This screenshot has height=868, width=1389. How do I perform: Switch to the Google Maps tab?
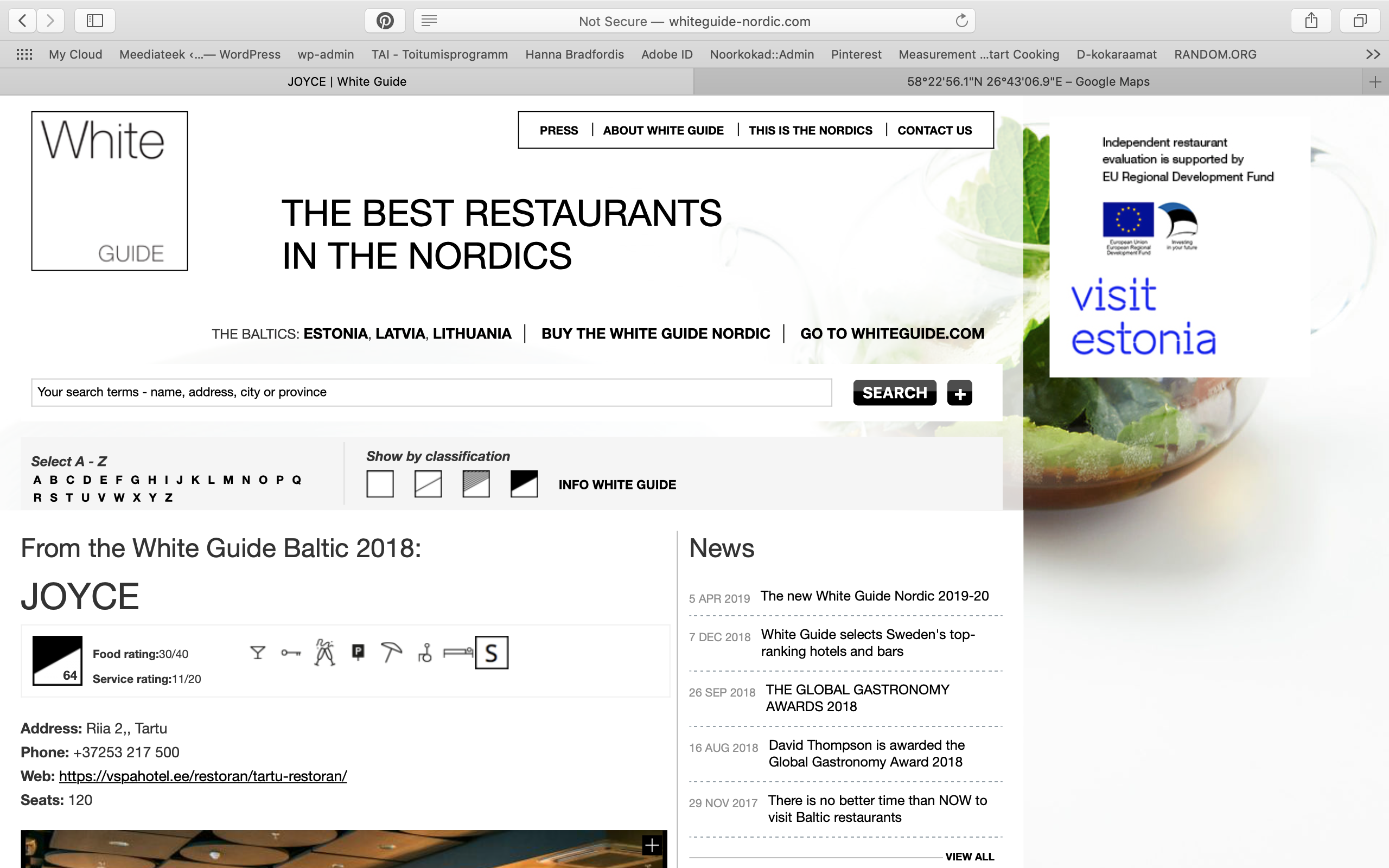click(1028, 81)
